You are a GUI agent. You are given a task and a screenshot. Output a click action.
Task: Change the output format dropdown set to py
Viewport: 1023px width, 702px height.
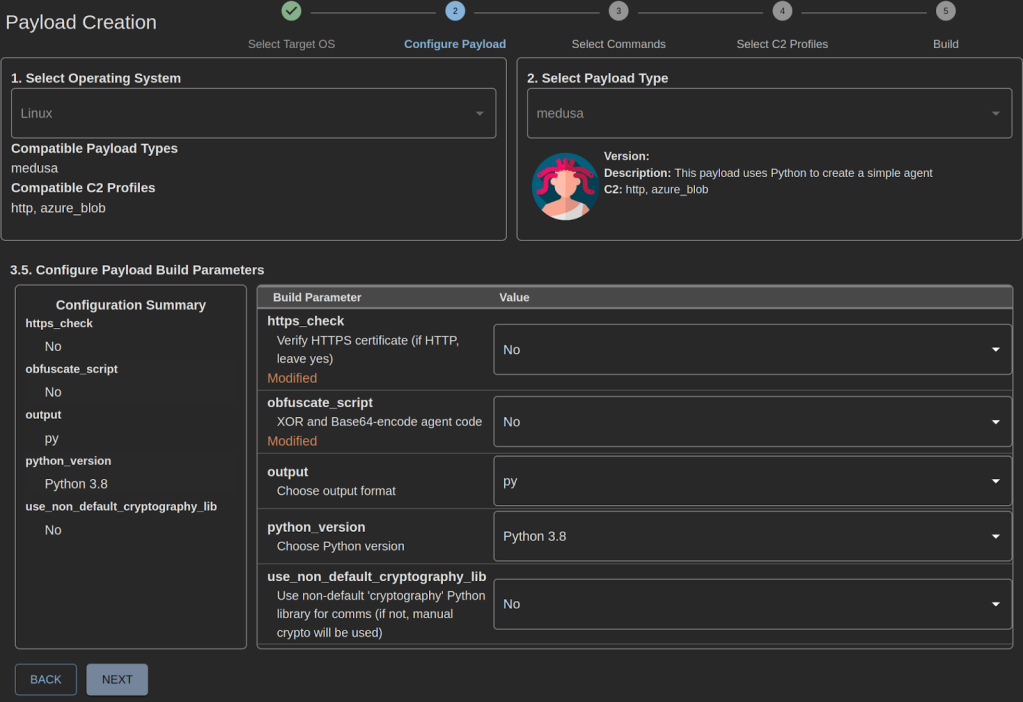coord(752,481)
